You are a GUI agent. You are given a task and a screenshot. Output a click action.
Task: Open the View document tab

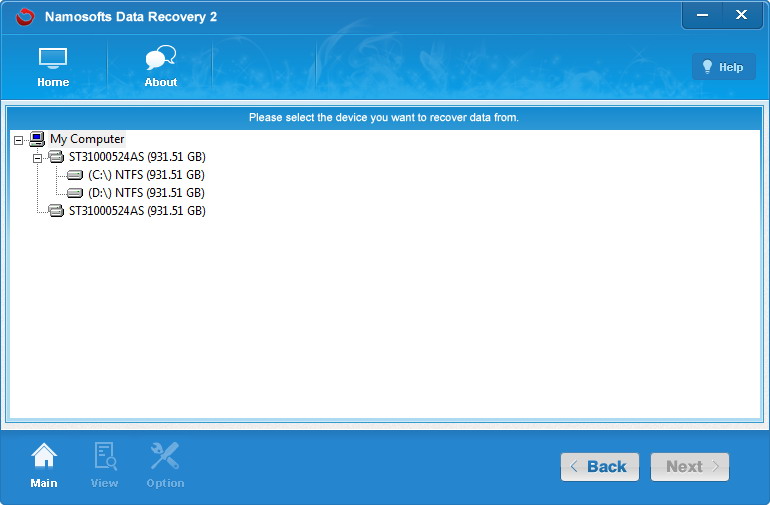pyautogui.click(x=105, y=465)
